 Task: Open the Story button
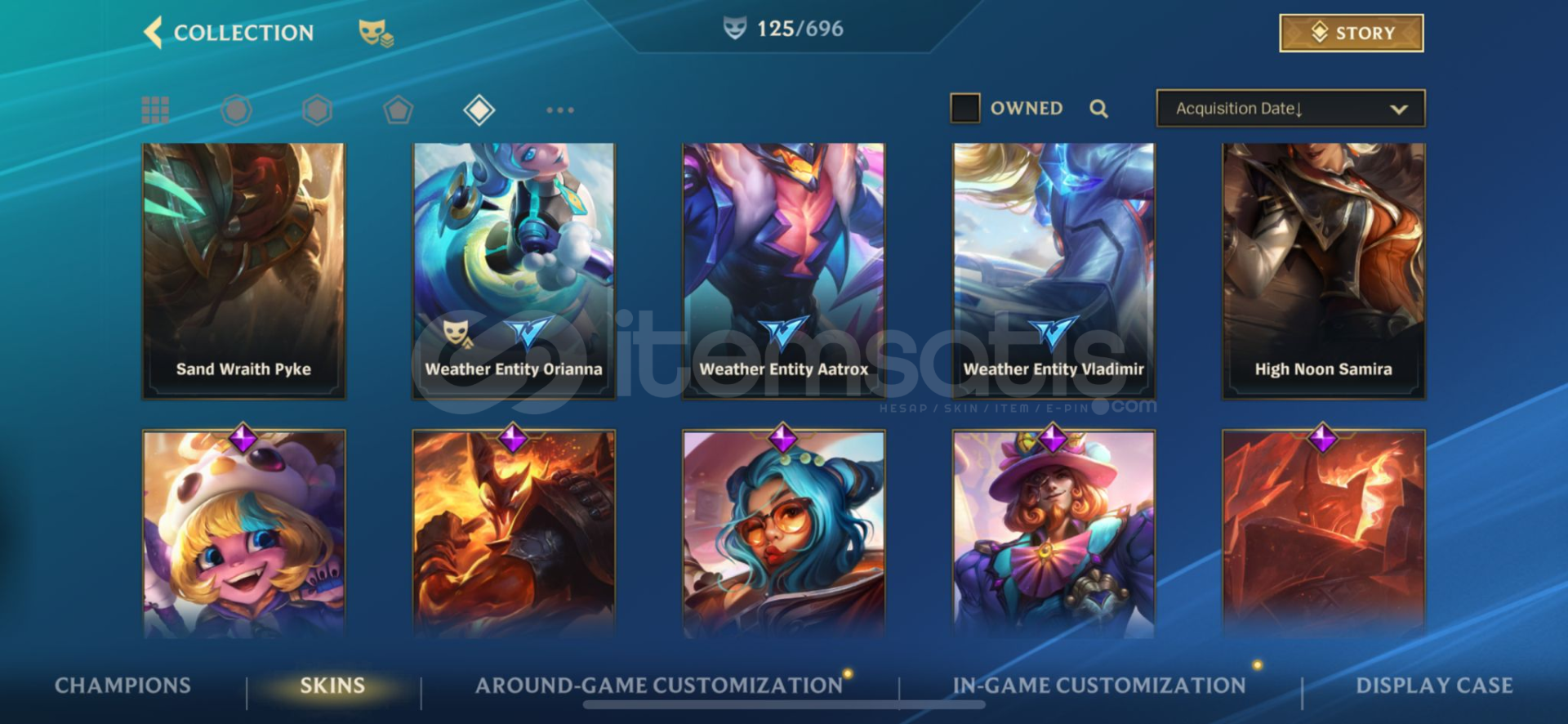(1351, 33)
